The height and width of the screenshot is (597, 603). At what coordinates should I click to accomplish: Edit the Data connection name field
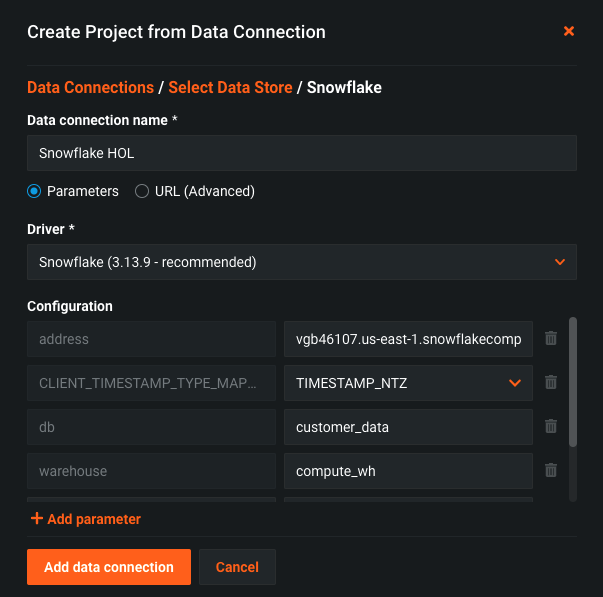pyautogui.click(x=302, y=153)
